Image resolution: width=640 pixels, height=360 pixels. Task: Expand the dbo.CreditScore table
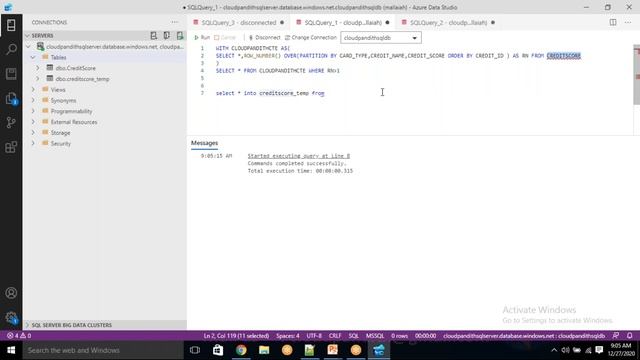(38, 68)
